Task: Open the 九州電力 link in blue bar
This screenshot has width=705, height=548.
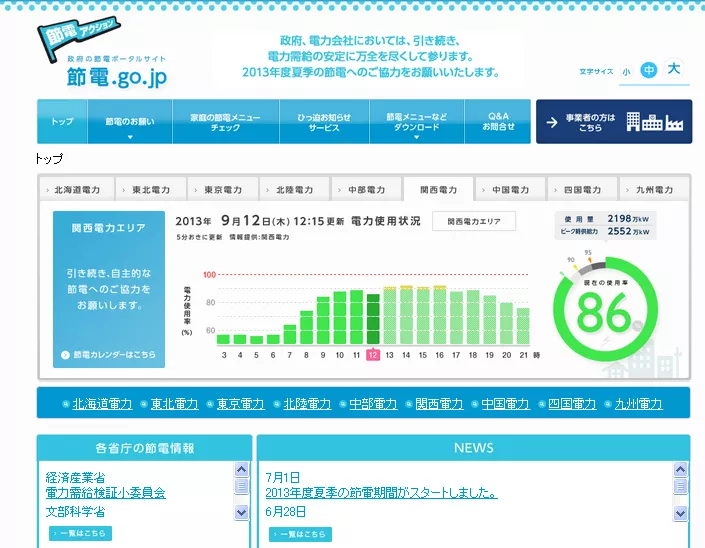Action: 638,404
